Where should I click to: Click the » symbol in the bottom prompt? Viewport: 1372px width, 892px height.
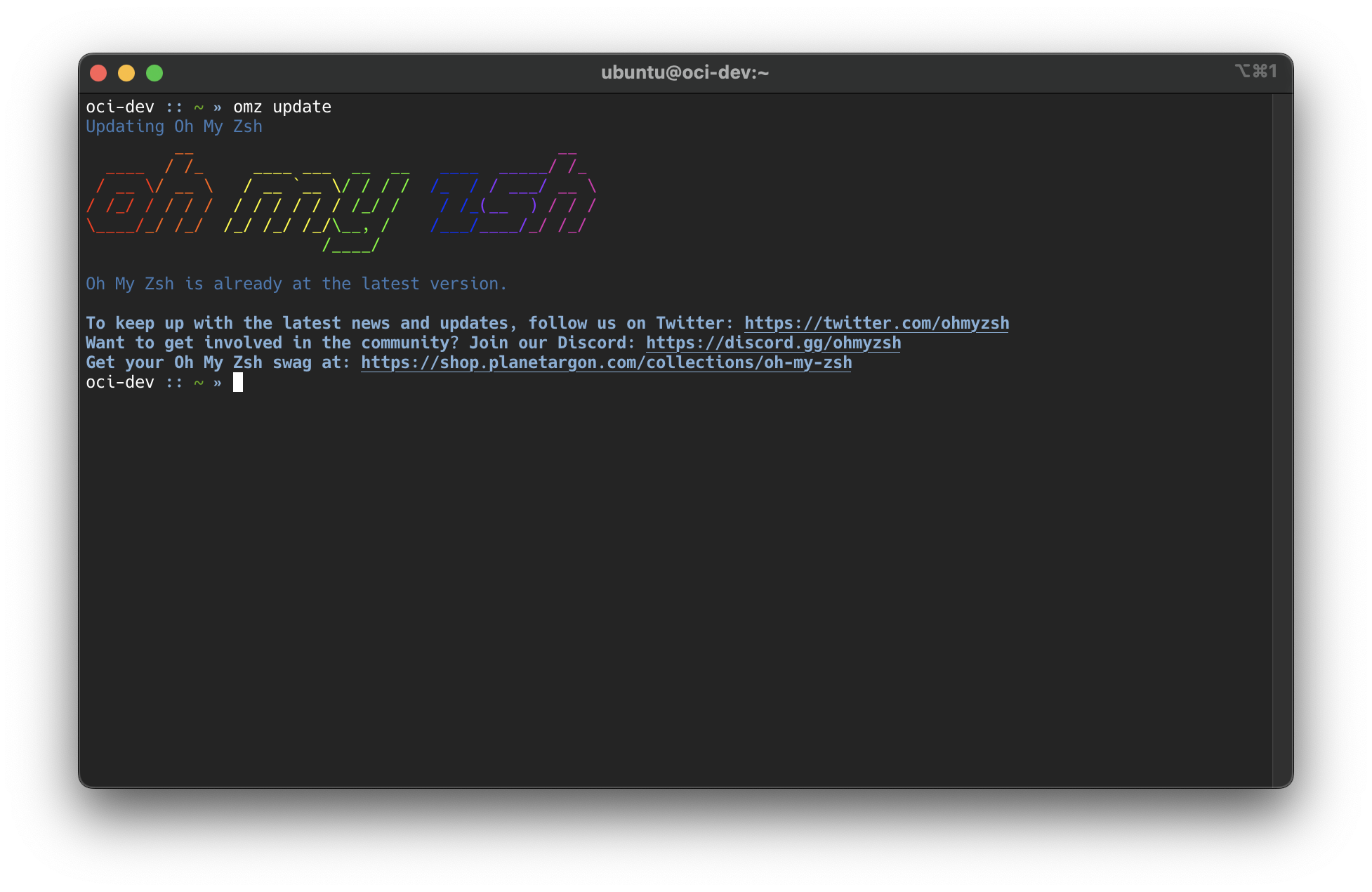pos(218,383)
